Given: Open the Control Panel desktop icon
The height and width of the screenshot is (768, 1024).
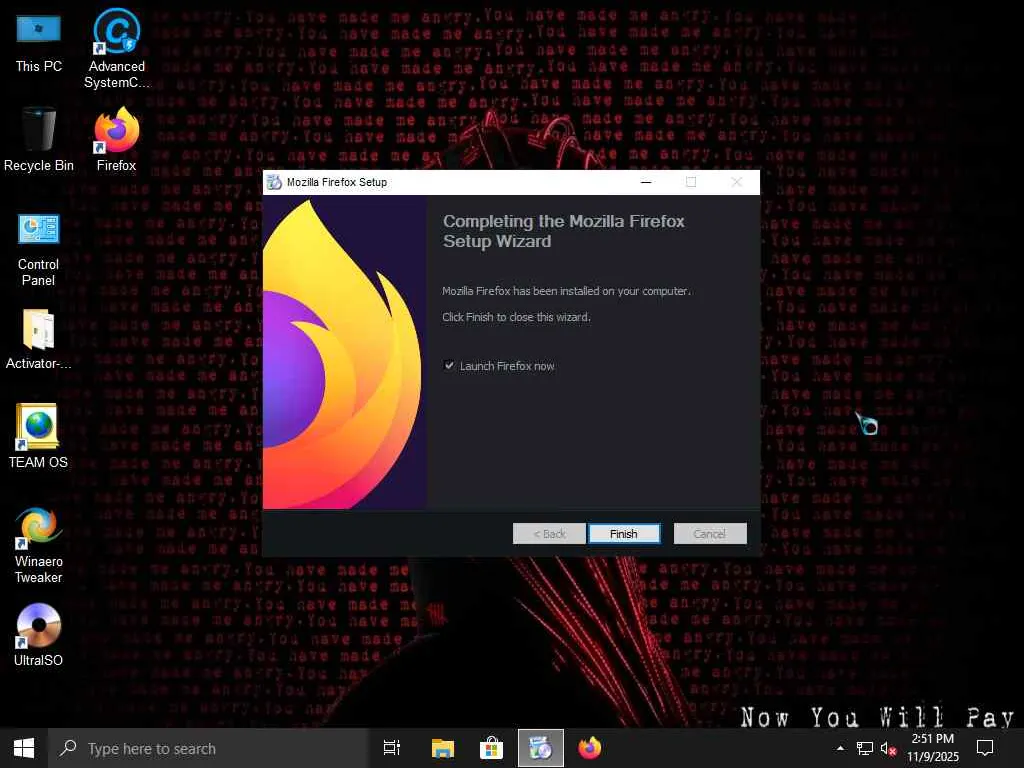Looking at the screenshot, I should pyautogui.click(x=39, y=249).
